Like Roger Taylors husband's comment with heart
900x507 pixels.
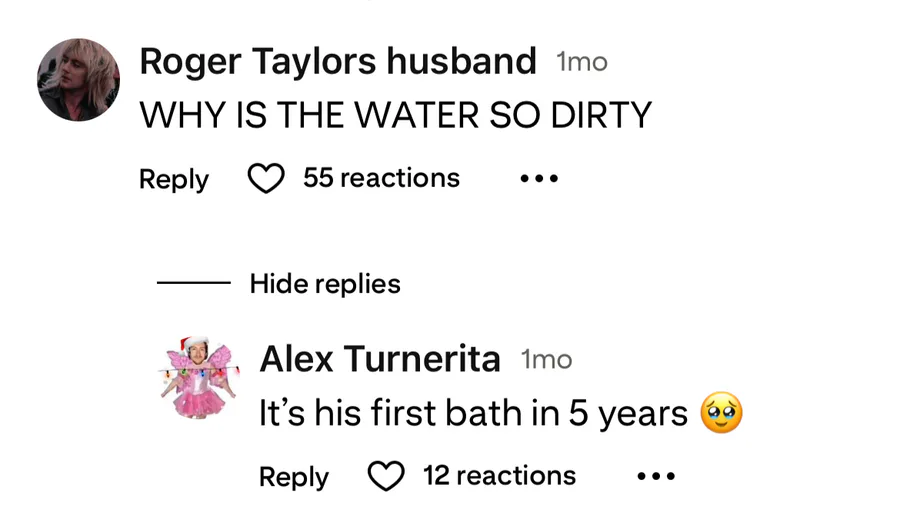[266, 179]
